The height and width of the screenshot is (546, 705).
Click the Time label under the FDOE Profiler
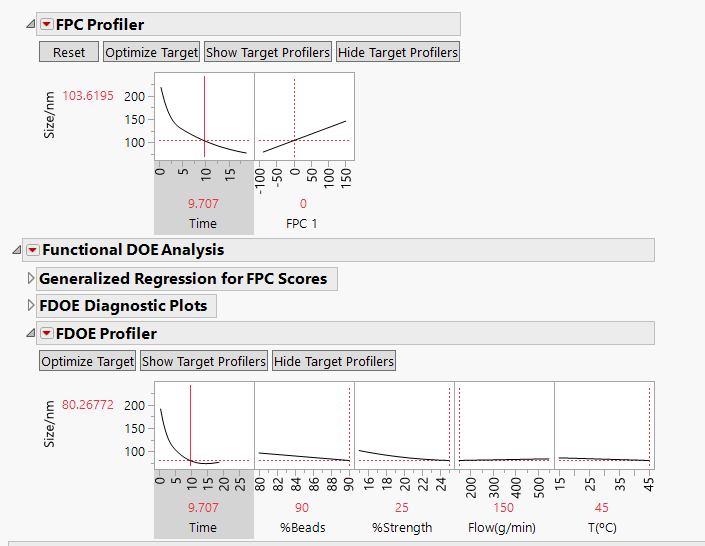(203, 528)
